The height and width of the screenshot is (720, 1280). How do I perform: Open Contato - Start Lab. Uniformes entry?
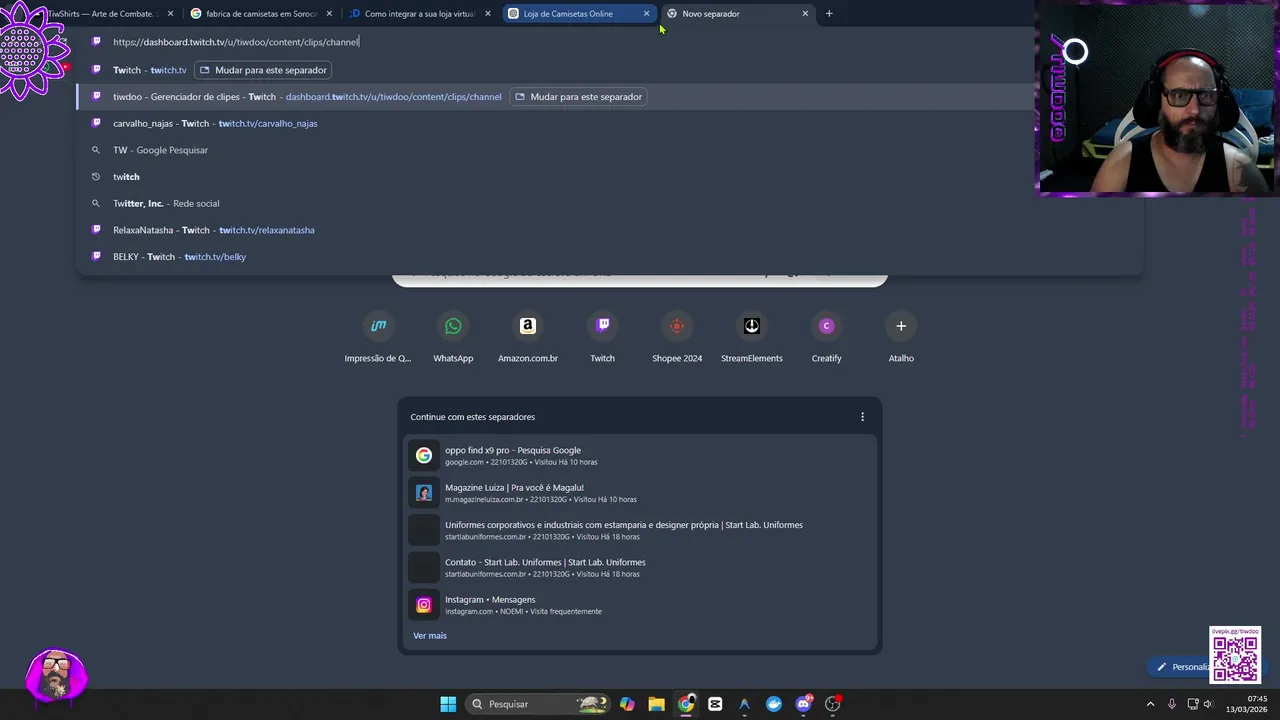(x=640, y=567)
